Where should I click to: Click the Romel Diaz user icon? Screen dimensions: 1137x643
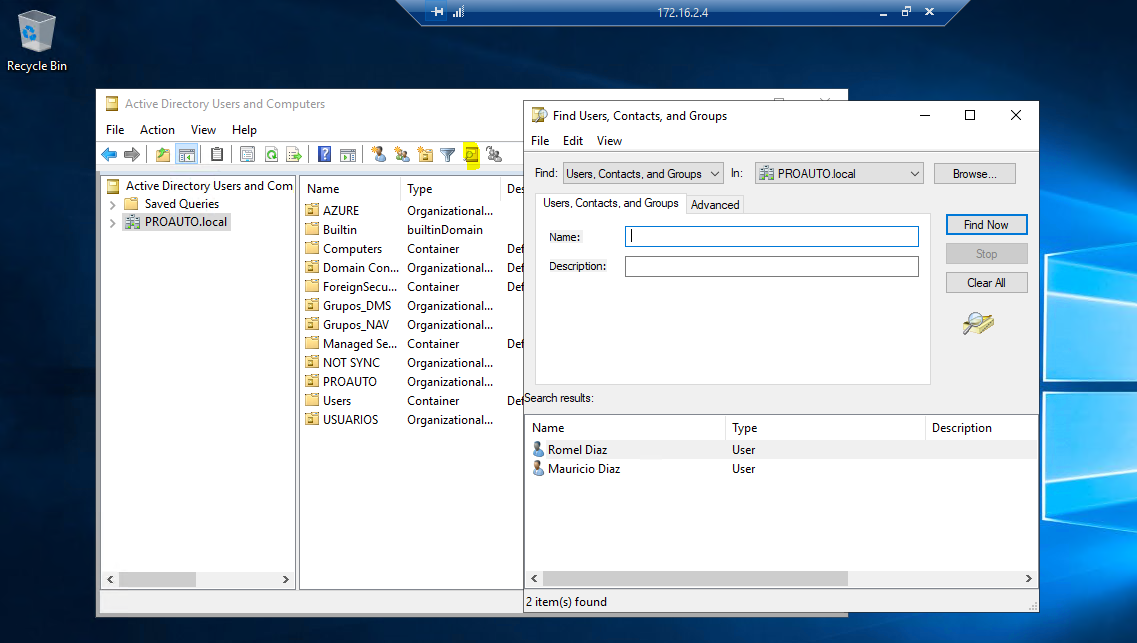pyautogui.click(x=538, y=449)
